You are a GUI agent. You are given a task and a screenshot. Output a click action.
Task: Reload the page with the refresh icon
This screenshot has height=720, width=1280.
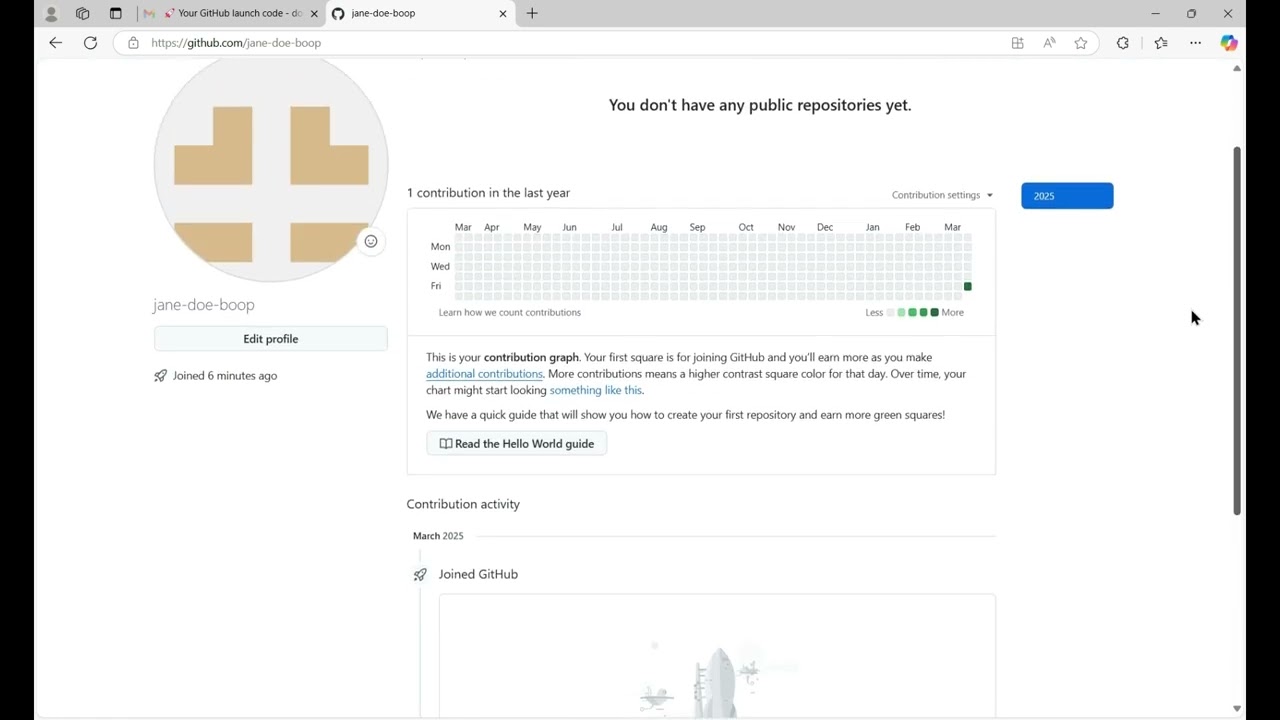pyautogui.click(x=90, y=43)
